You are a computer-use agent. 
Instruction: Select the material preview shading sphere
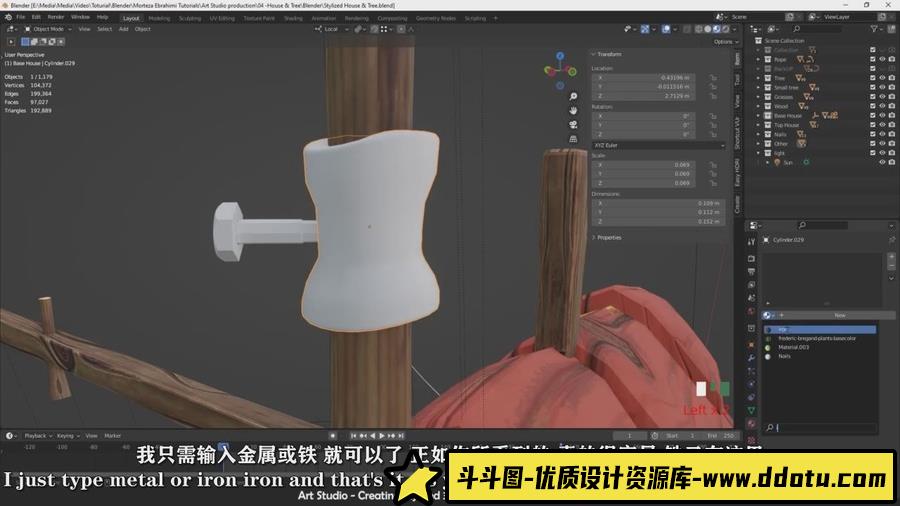(717, 29)
